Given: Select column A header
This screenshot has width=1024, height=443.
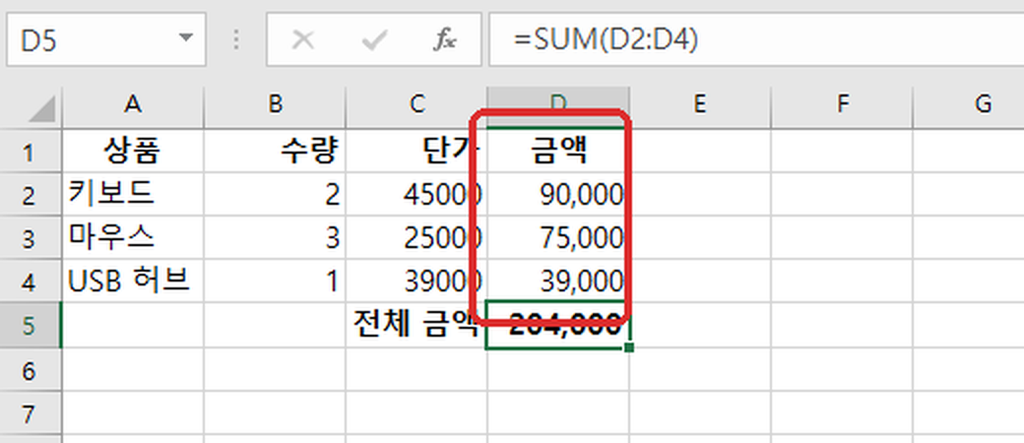Looking at the screenshot, I should point(133,105).
